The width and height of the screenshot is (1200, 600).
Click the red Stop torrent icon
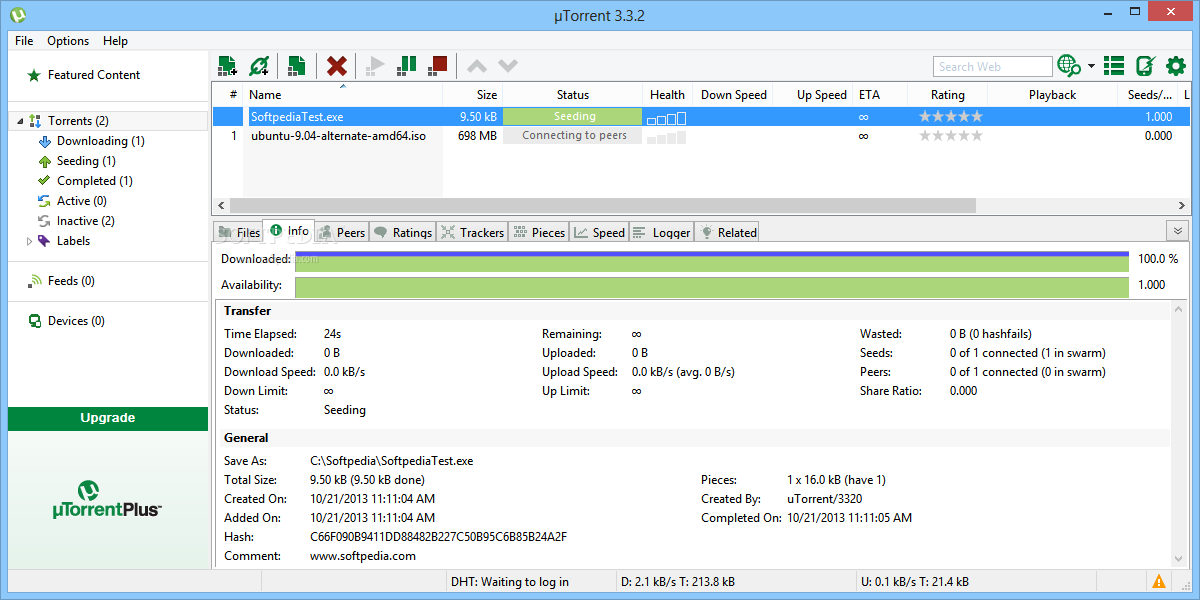pos(437,66)
